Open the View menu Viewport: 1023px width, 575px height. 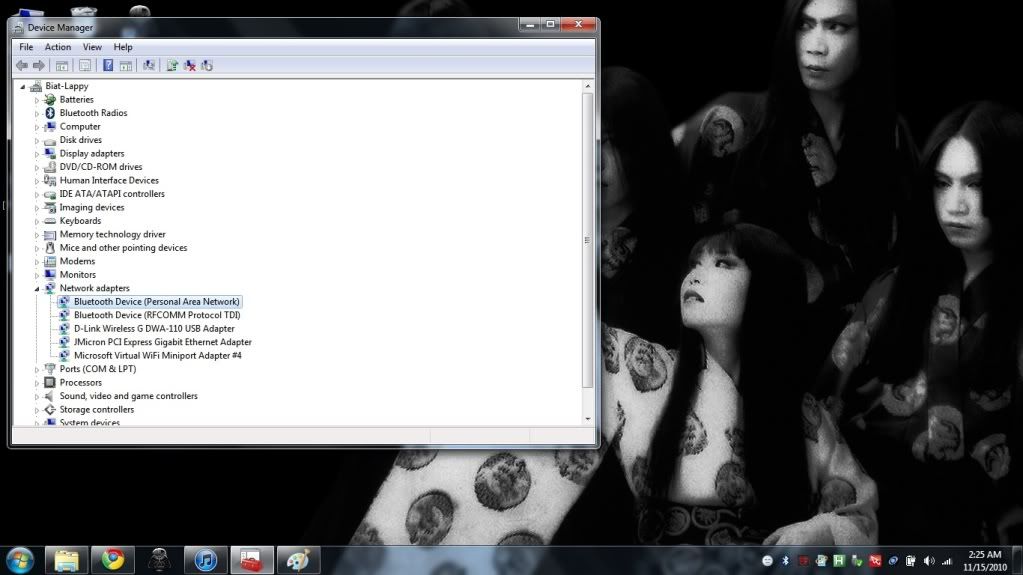[92, 47]
